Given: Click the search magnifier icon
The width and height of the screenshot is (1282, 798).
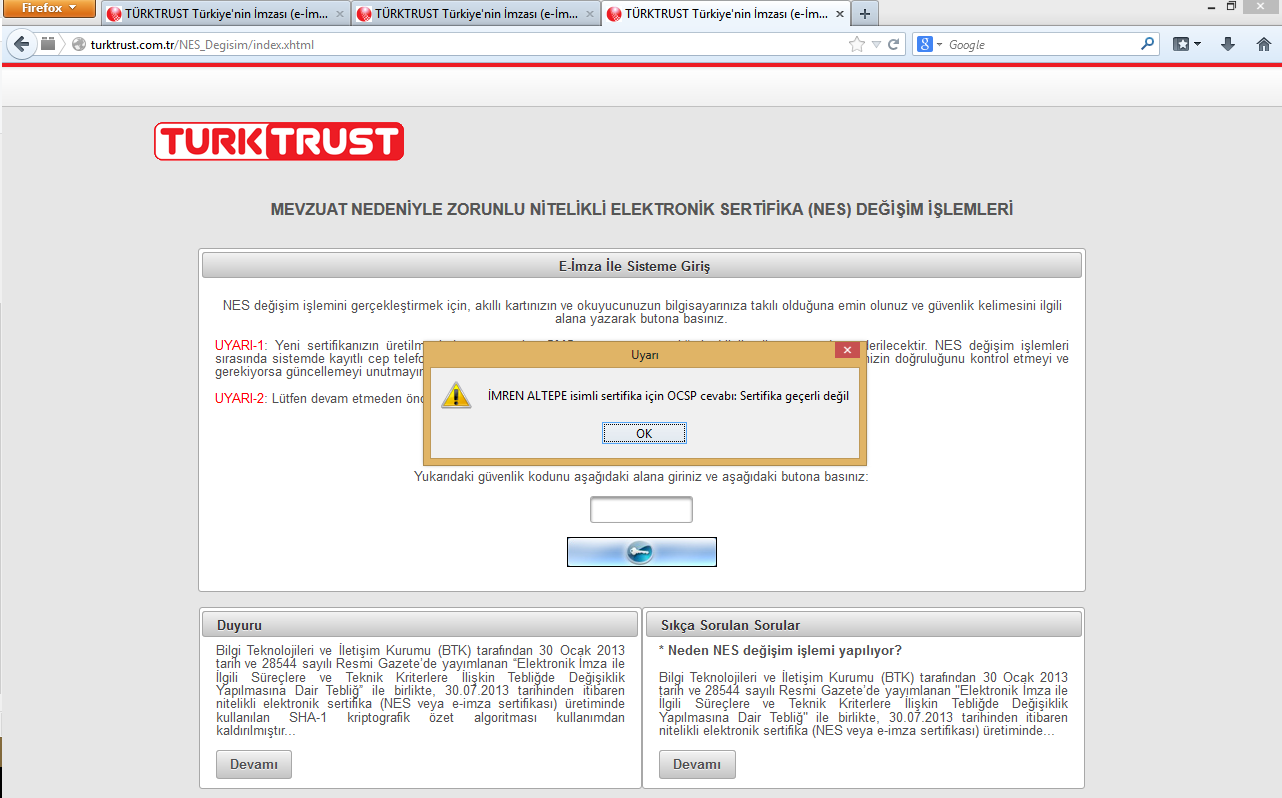Looking at the screenshot, I should tap(1148, 44).
